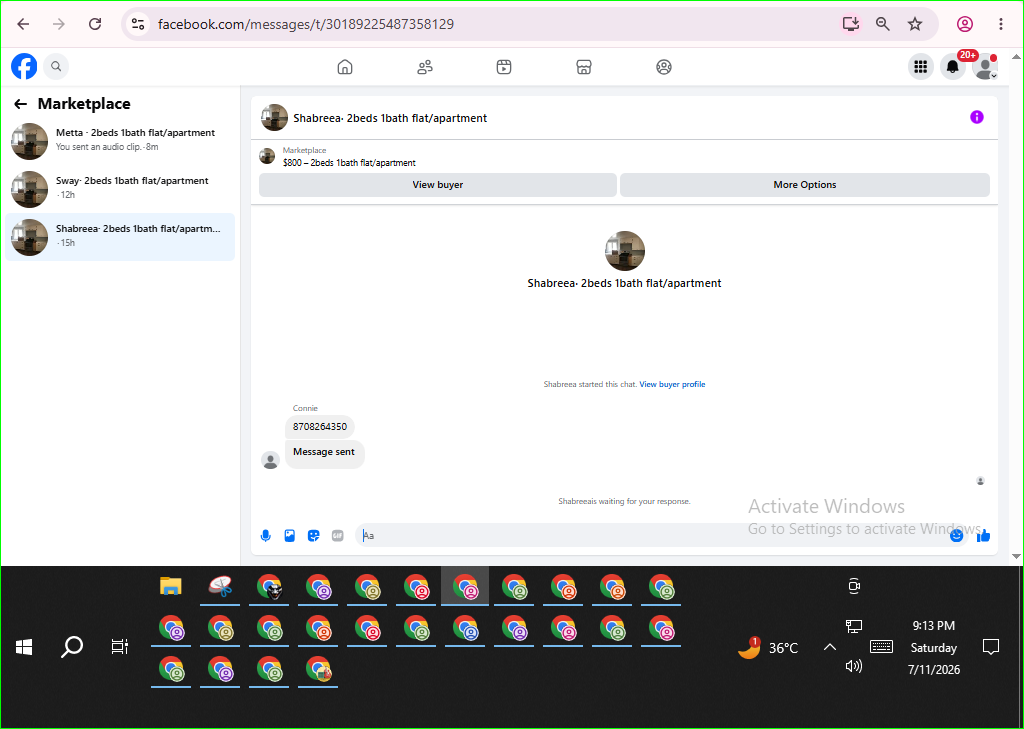Screen dimensions: 1024x729
Task: Go forward in browser history
Action: coord(59,24)
